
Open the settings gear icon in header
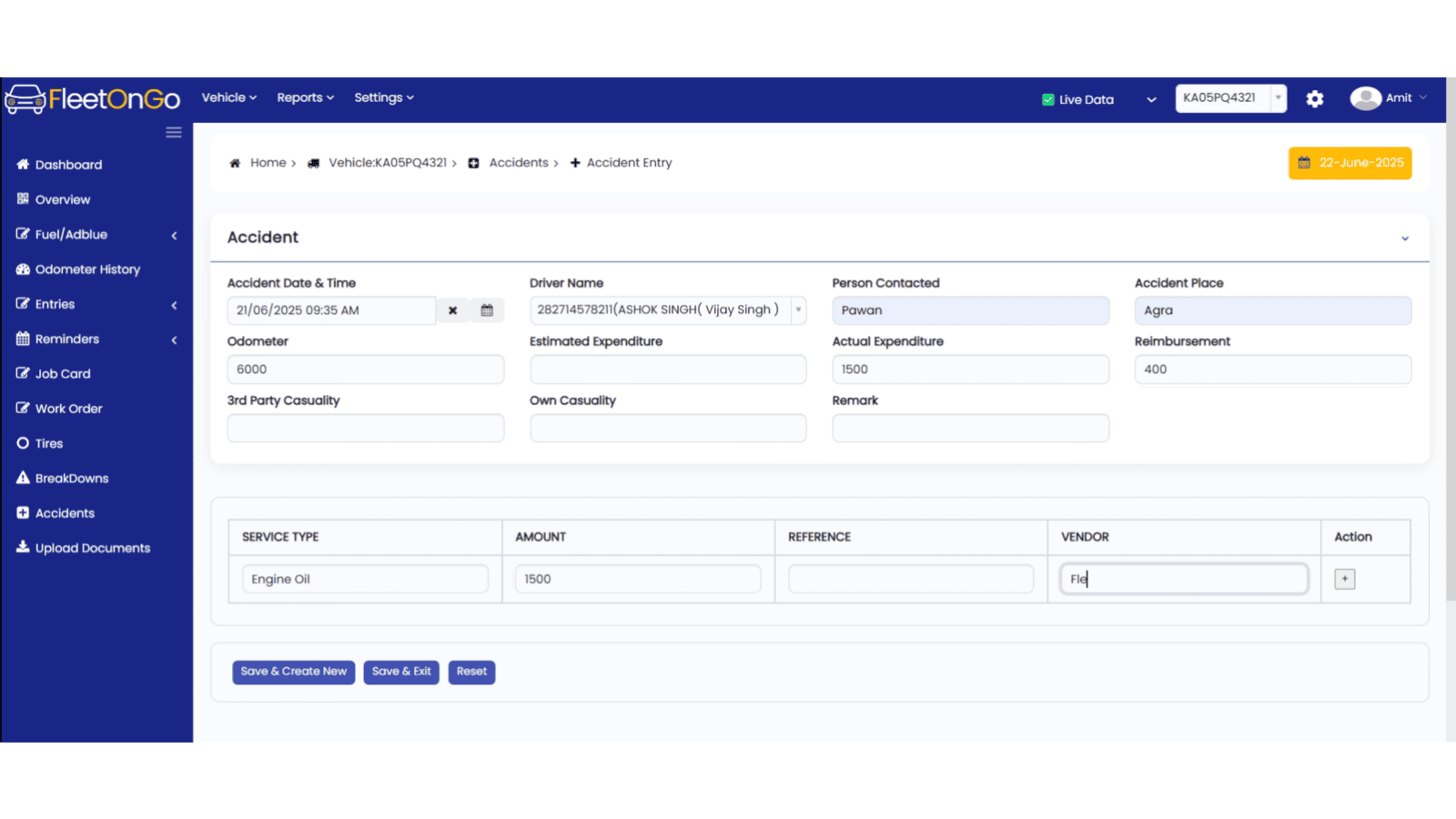[x=1315, y=98]
